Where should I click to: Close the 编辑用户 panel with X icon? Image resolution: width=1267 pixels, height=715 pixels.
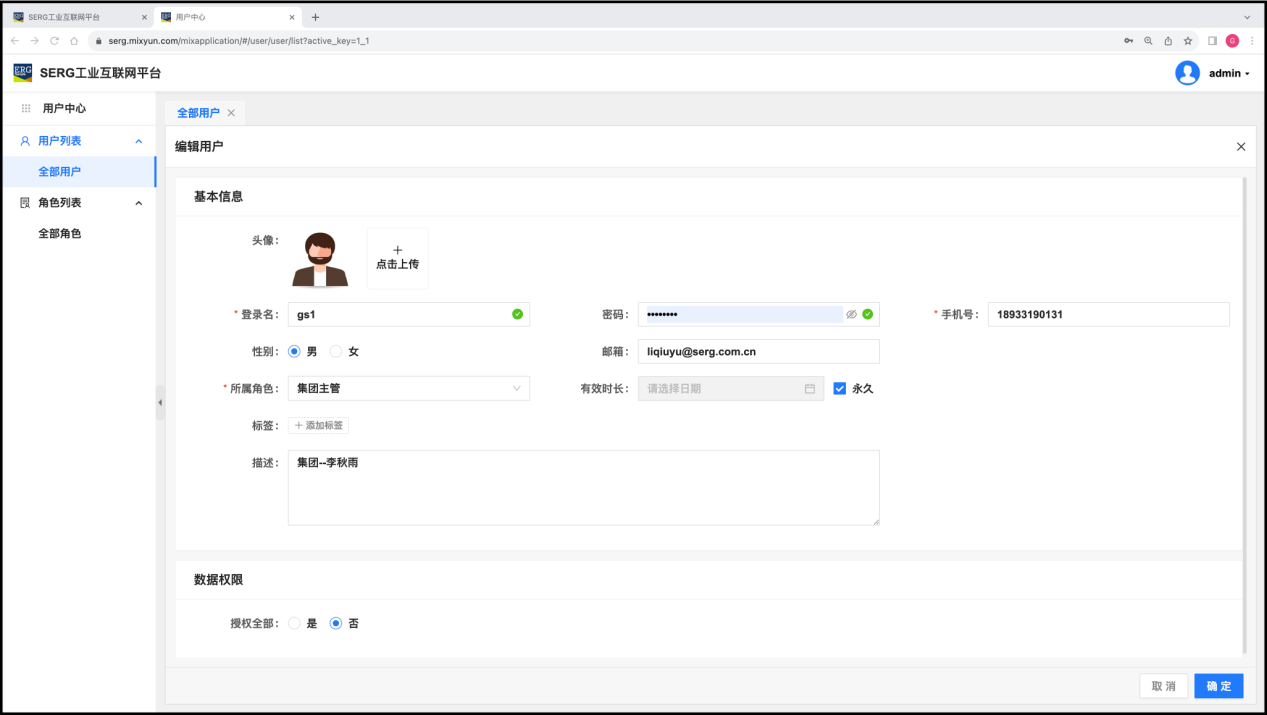(1241, 147)
